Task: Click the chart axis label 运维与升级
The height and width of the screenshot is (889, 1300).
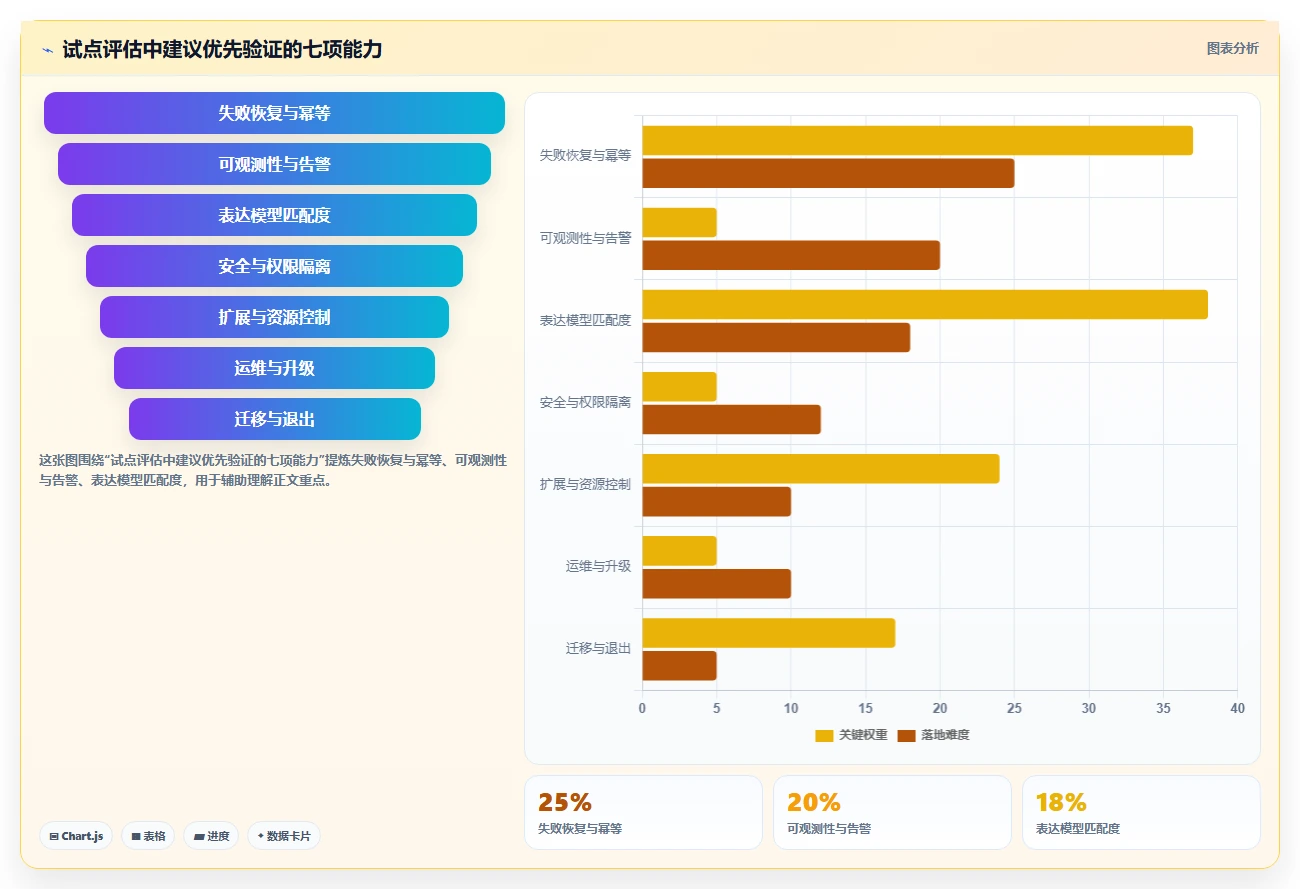Action: (598, 566)
